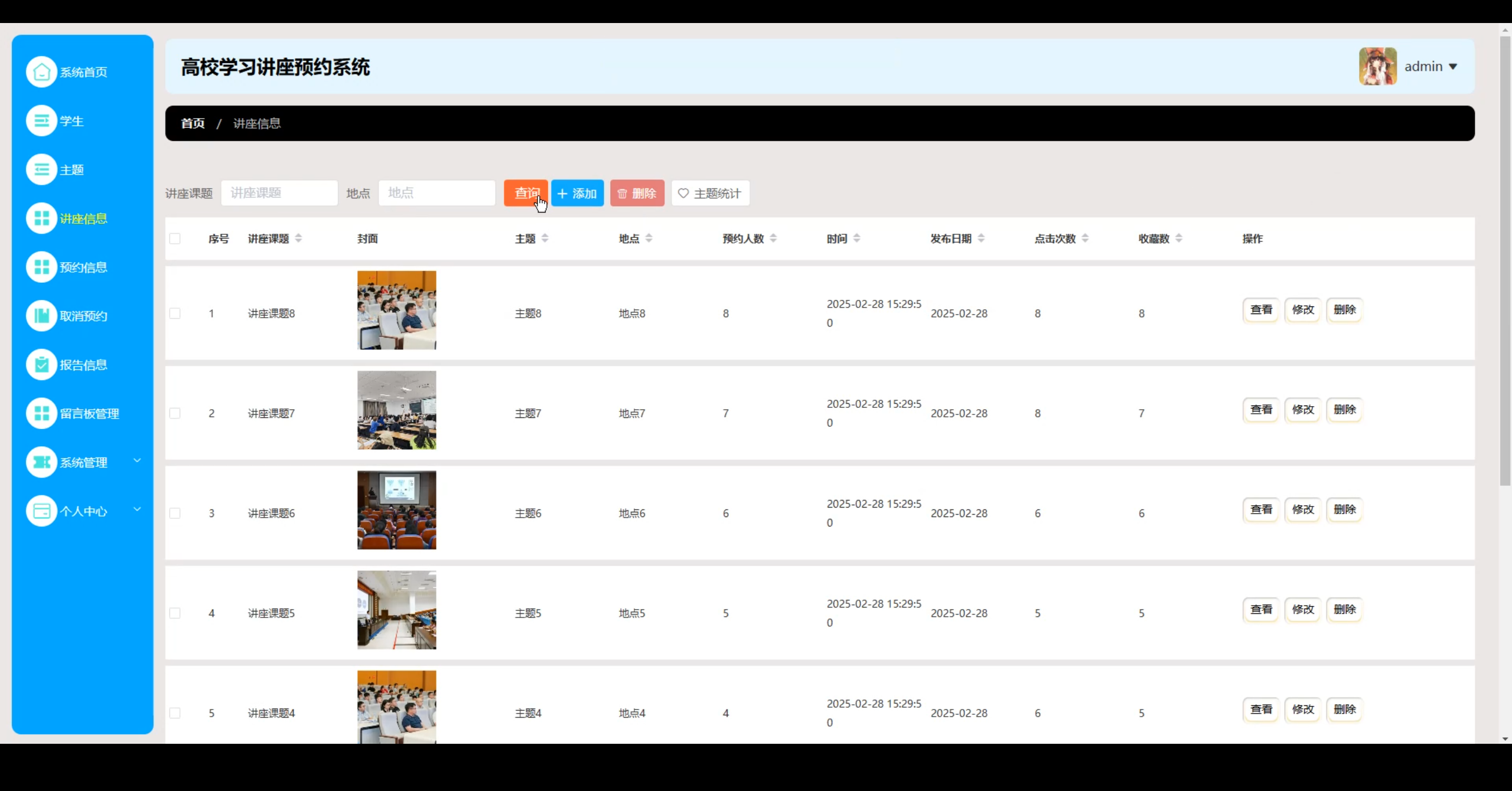Go to 首页 via the breadcrumb
The image size is (1512, 791).
pos(192,123)
